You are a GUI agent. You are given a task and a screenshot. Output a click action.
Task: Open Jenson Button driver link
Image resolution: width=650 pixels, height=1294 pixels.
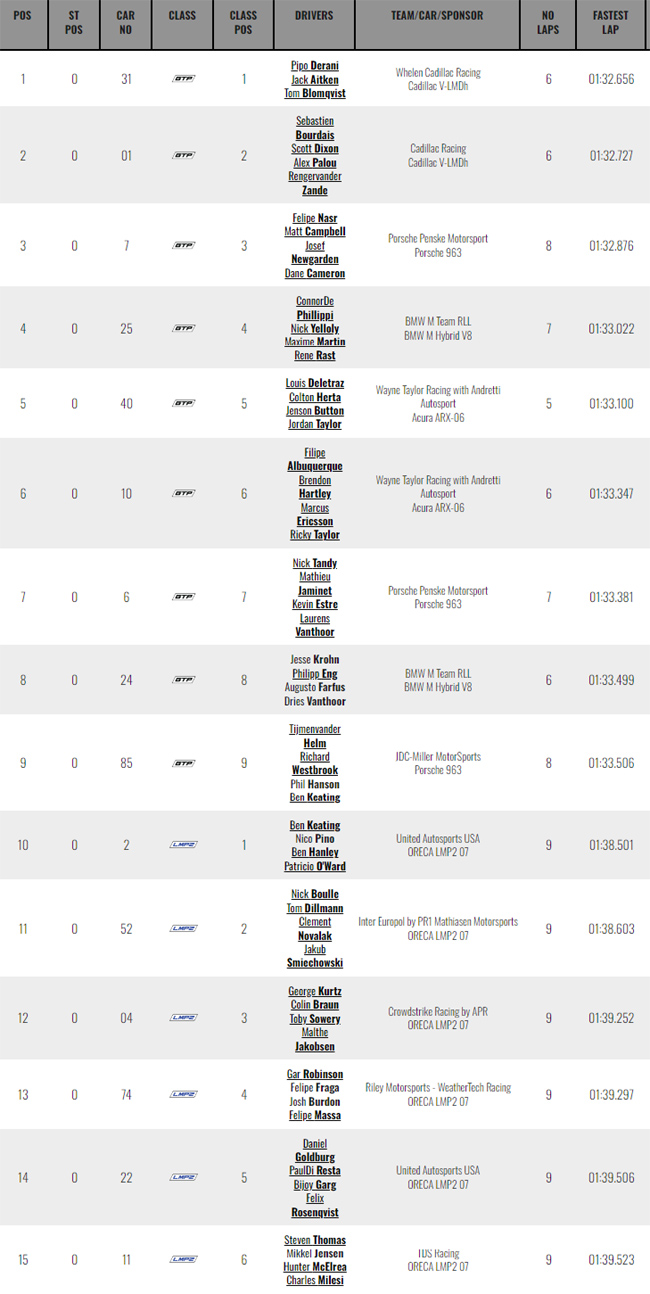315,411
